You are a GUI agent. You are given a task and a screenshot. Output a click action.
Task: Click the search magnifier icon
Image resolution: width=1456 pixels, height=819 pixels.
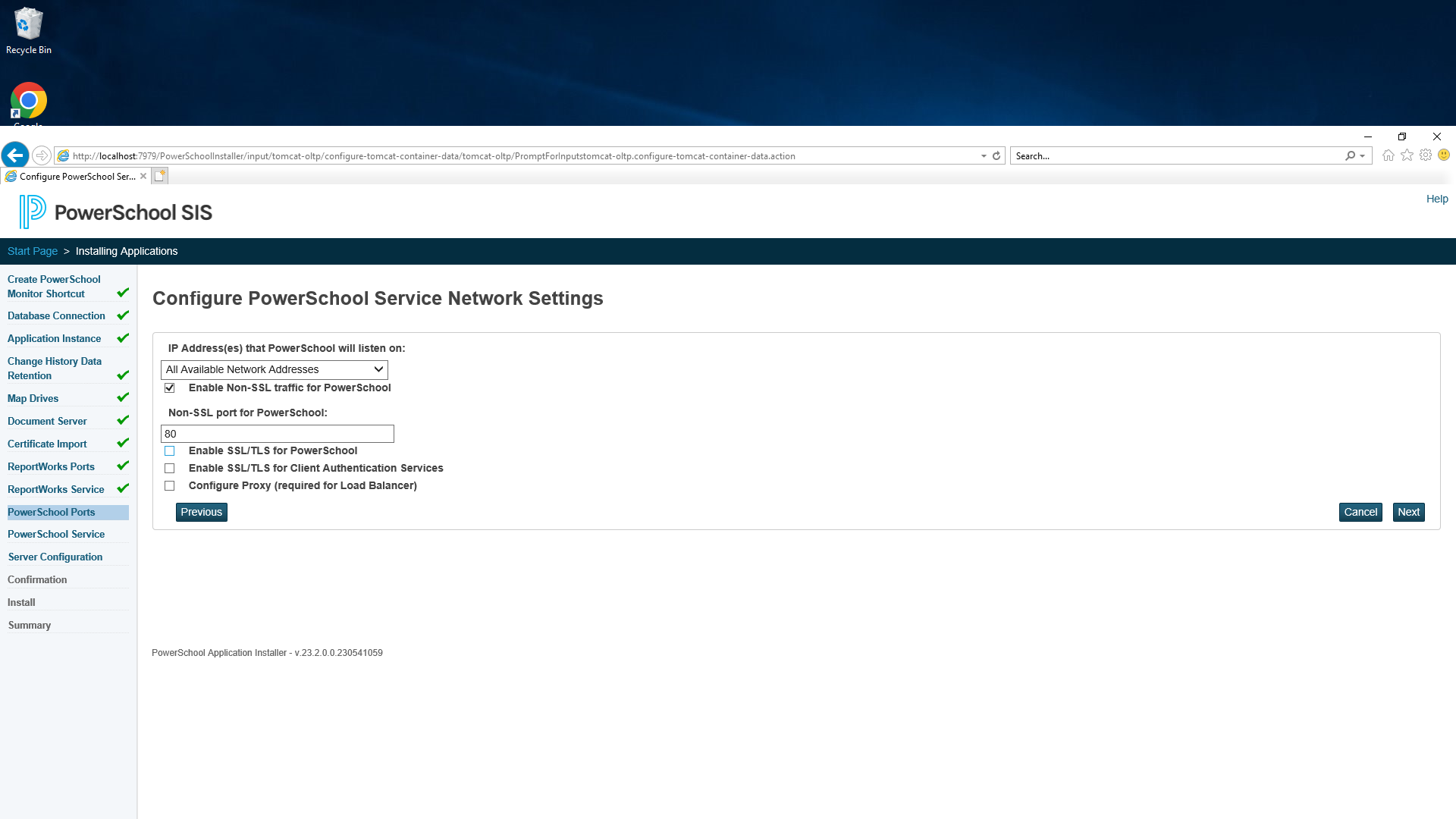pyautogui.click(x=1350, y=155)
